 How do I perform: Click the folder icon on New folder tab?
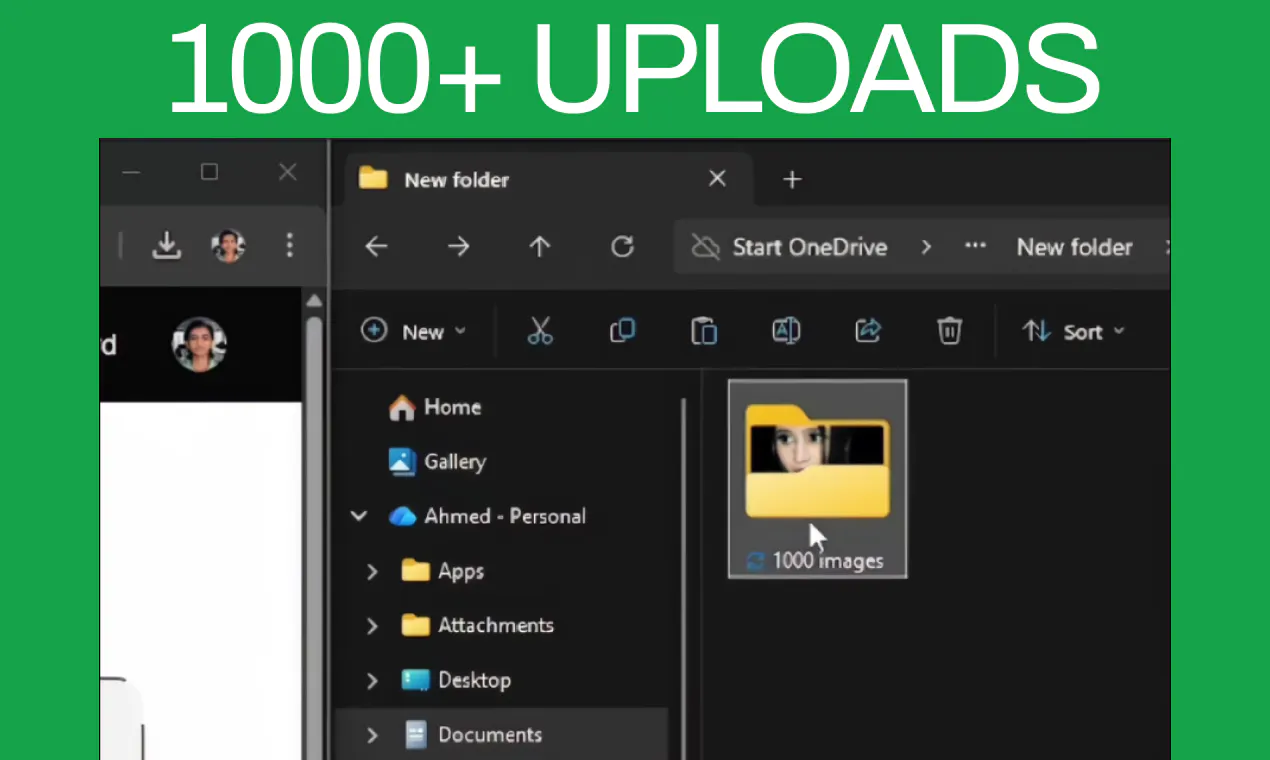pyautogui.click(x=373, y=179)
